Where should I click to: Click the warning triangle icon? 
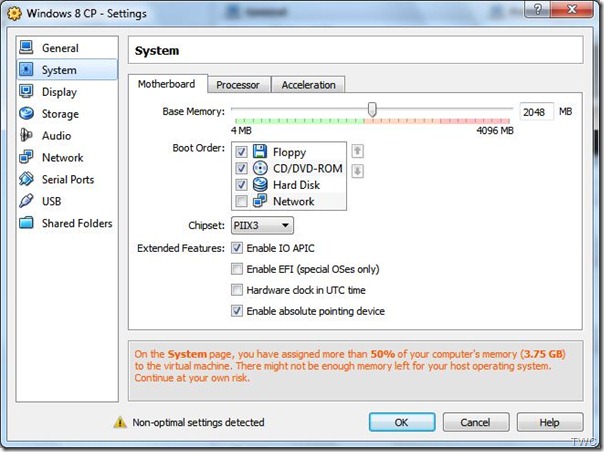[120, 422]
